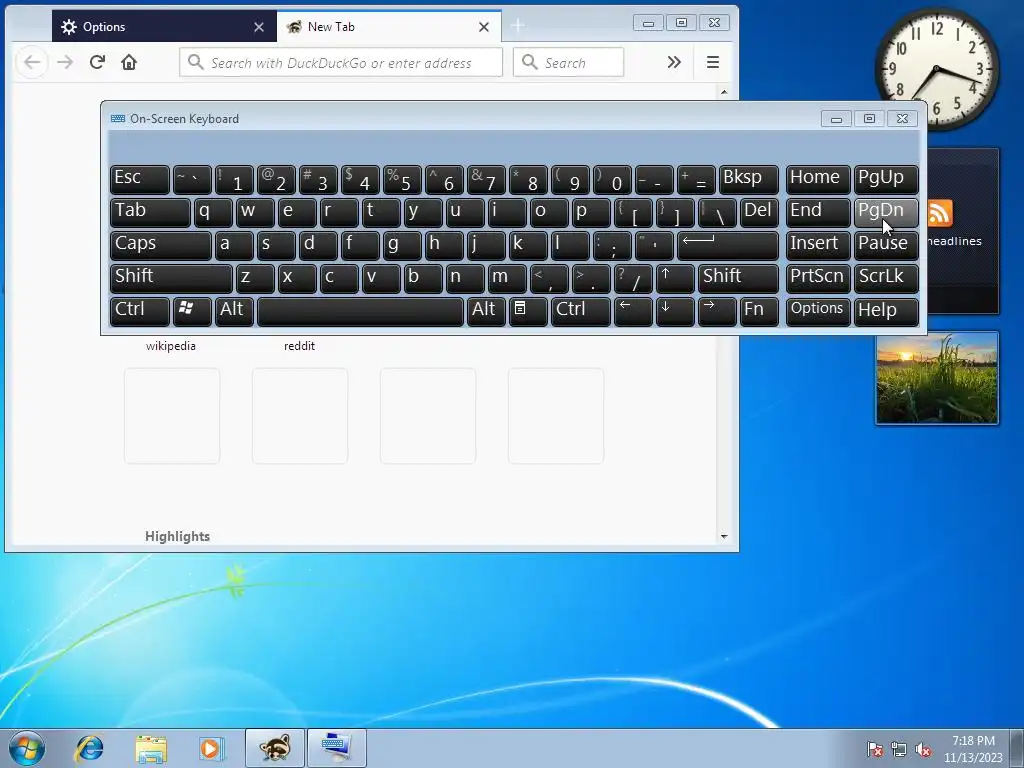Click the PgDn key
The image size is (1024, 768).
click(886, 212)
